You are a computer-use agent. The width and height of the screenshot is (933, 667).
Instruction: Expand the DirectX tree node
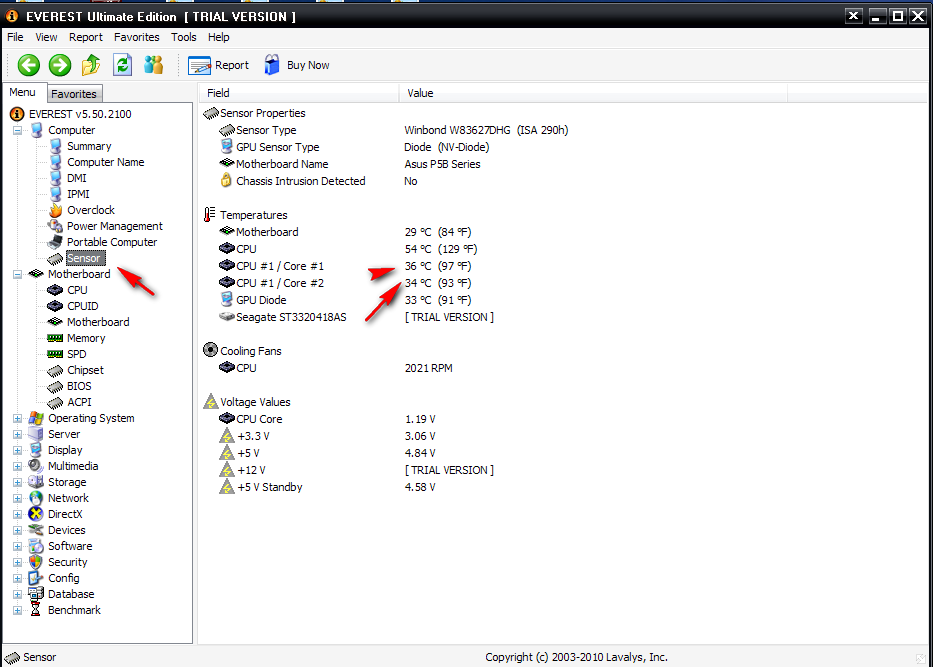point(17,515)
